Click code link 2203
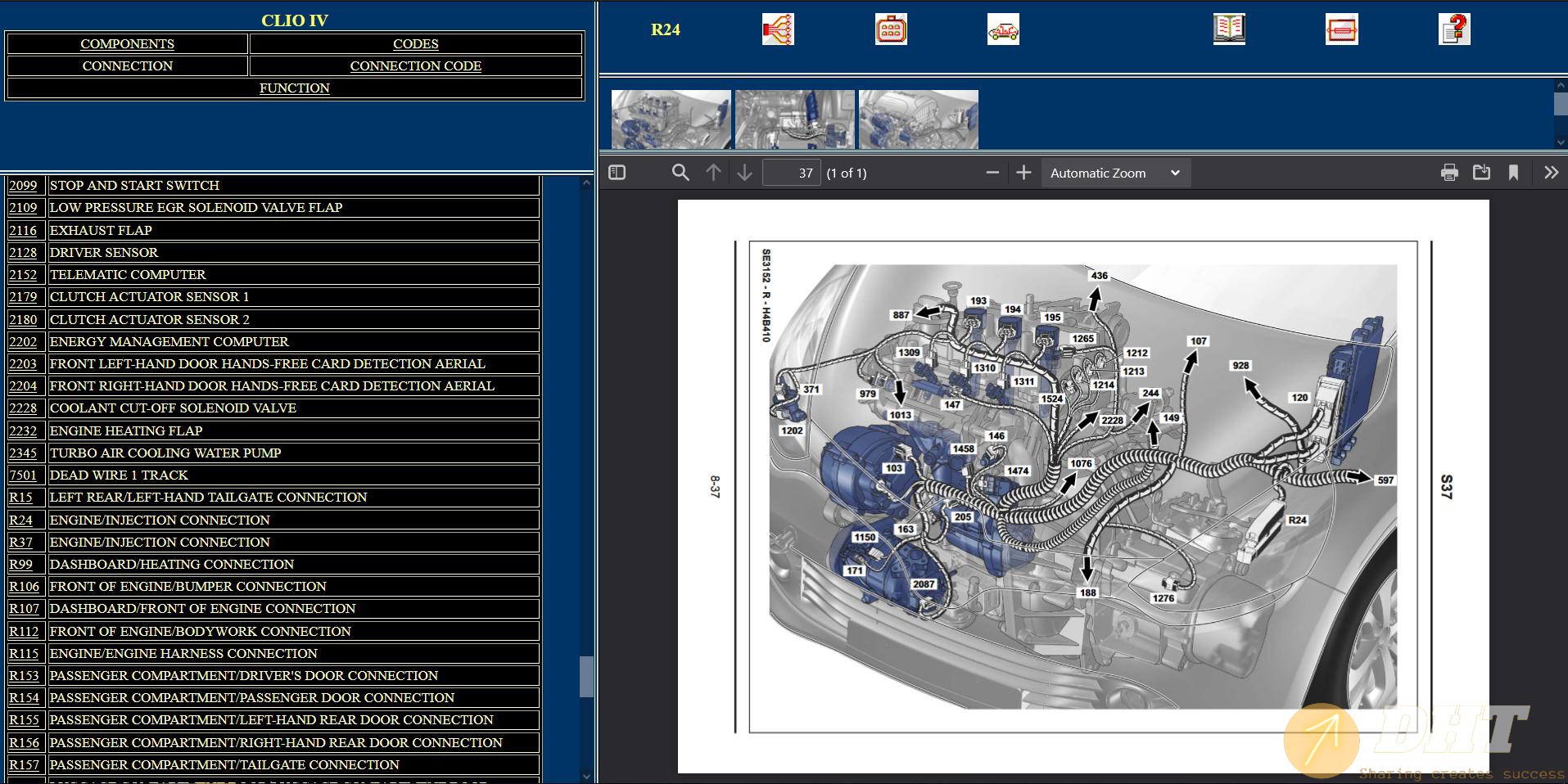 [x=23, y=363]
